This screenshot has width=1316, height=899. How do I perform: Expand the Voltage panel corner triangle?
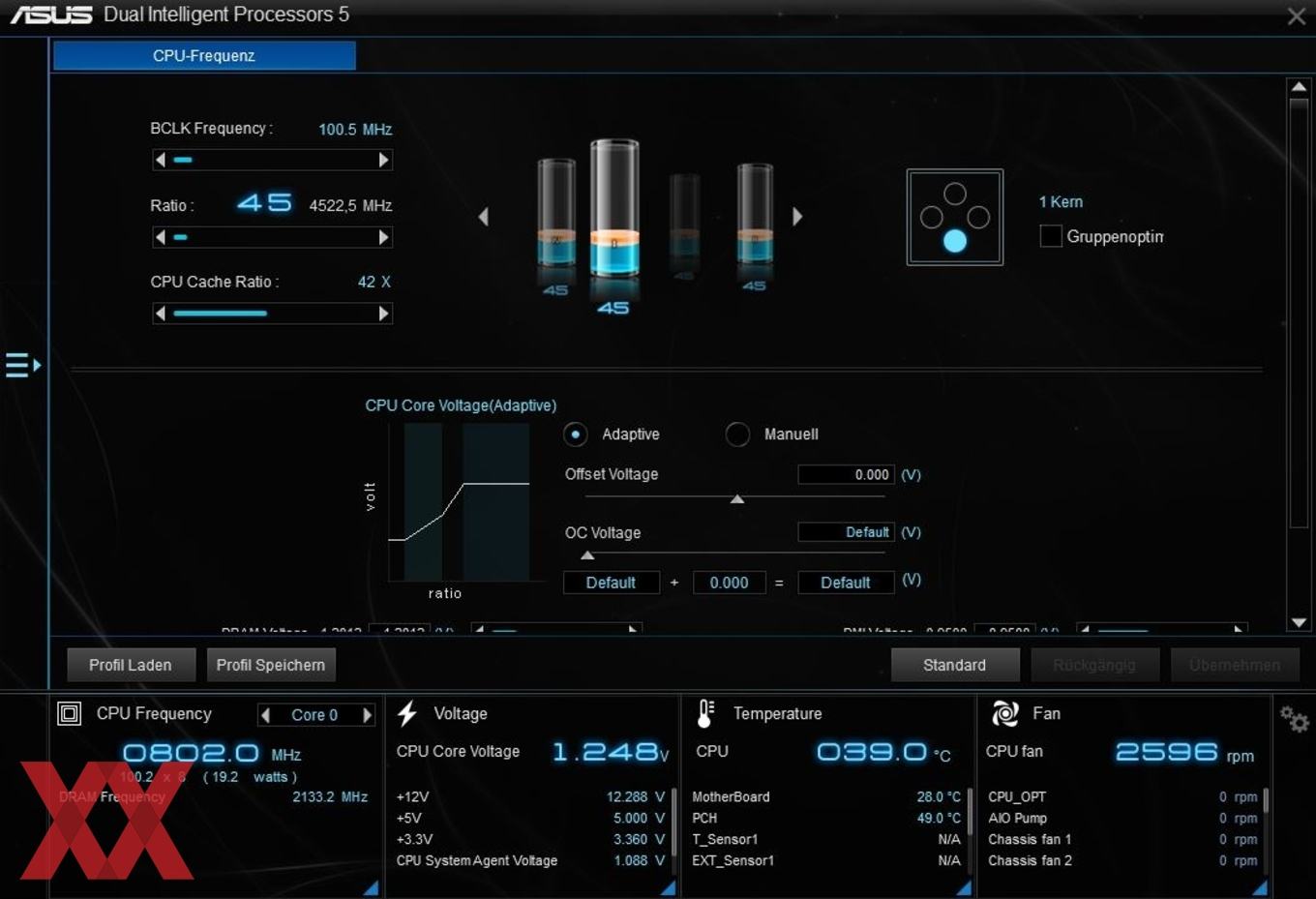668,887
